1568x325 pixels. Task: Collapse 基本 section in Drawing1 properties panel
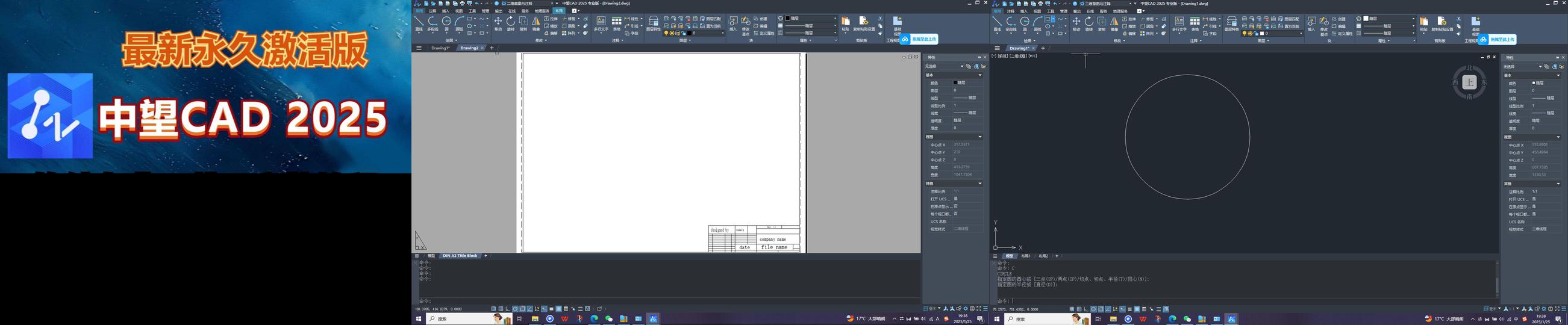1559,75
